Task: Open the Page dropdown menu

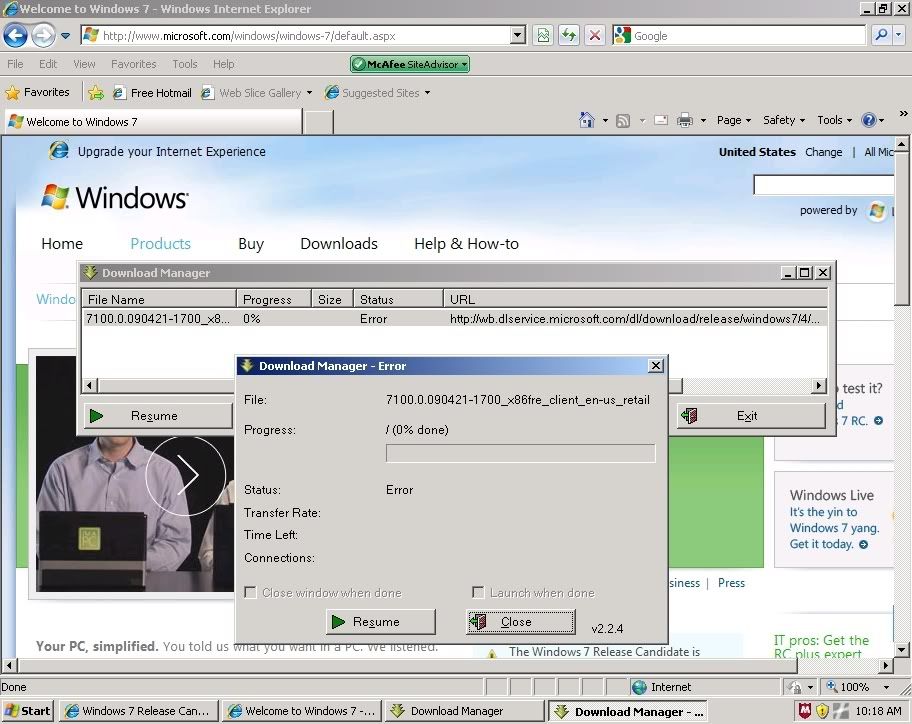Action: (733, 120)
